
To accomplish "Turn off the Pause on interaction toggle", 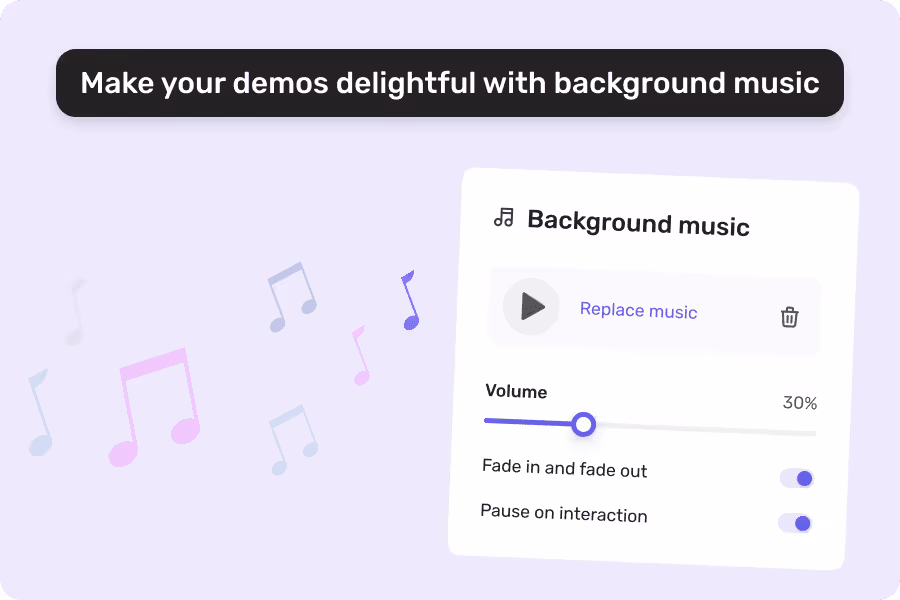I will [795, 523].
